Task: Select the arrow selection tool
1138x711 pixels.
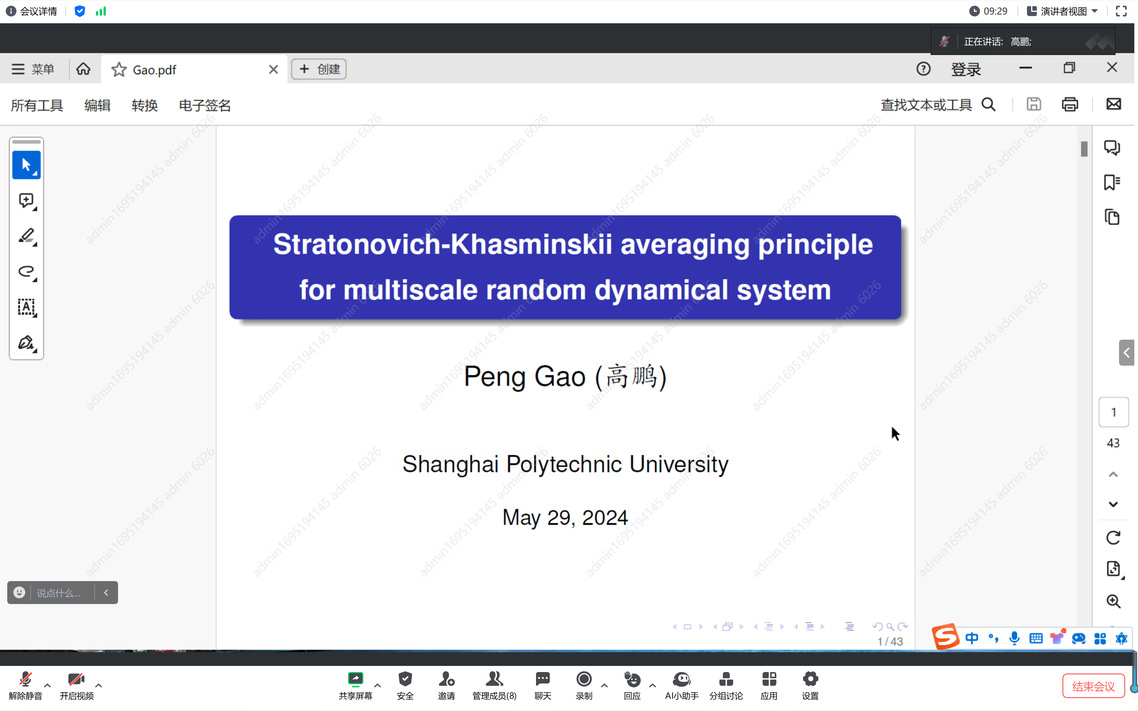Action: coord(26,165)
